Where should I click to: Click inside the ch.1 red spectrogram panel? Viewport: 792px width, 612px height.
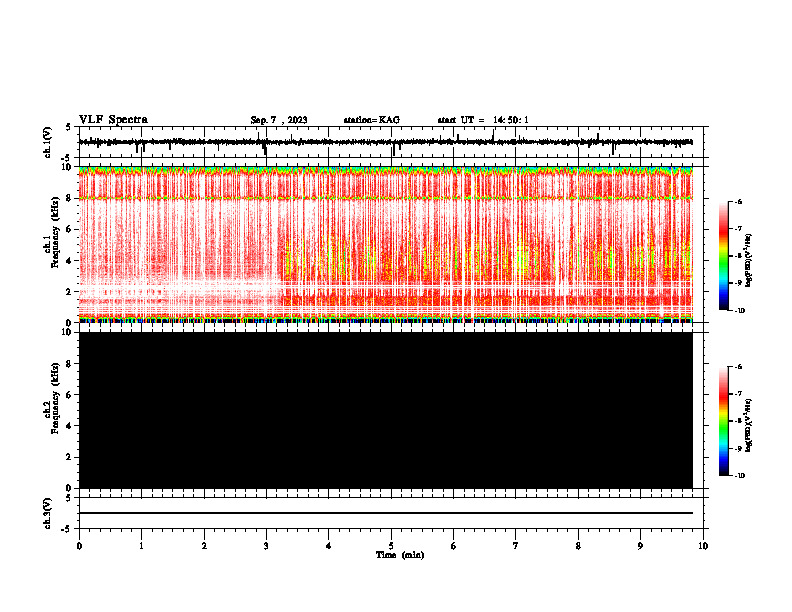(386, 244)
